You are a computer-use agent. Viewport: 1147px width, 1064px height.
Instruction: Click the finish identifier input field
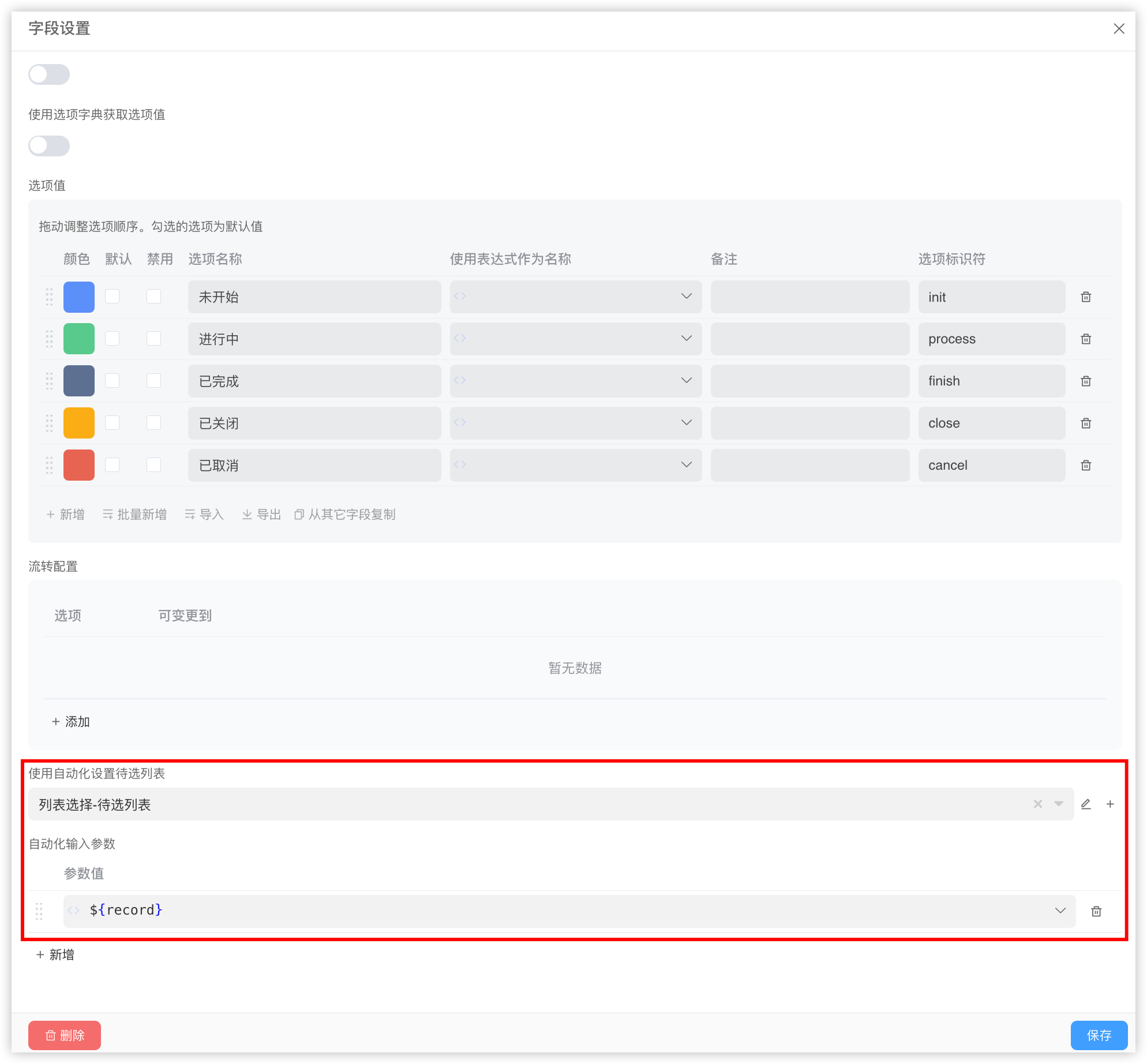(991, 381)
